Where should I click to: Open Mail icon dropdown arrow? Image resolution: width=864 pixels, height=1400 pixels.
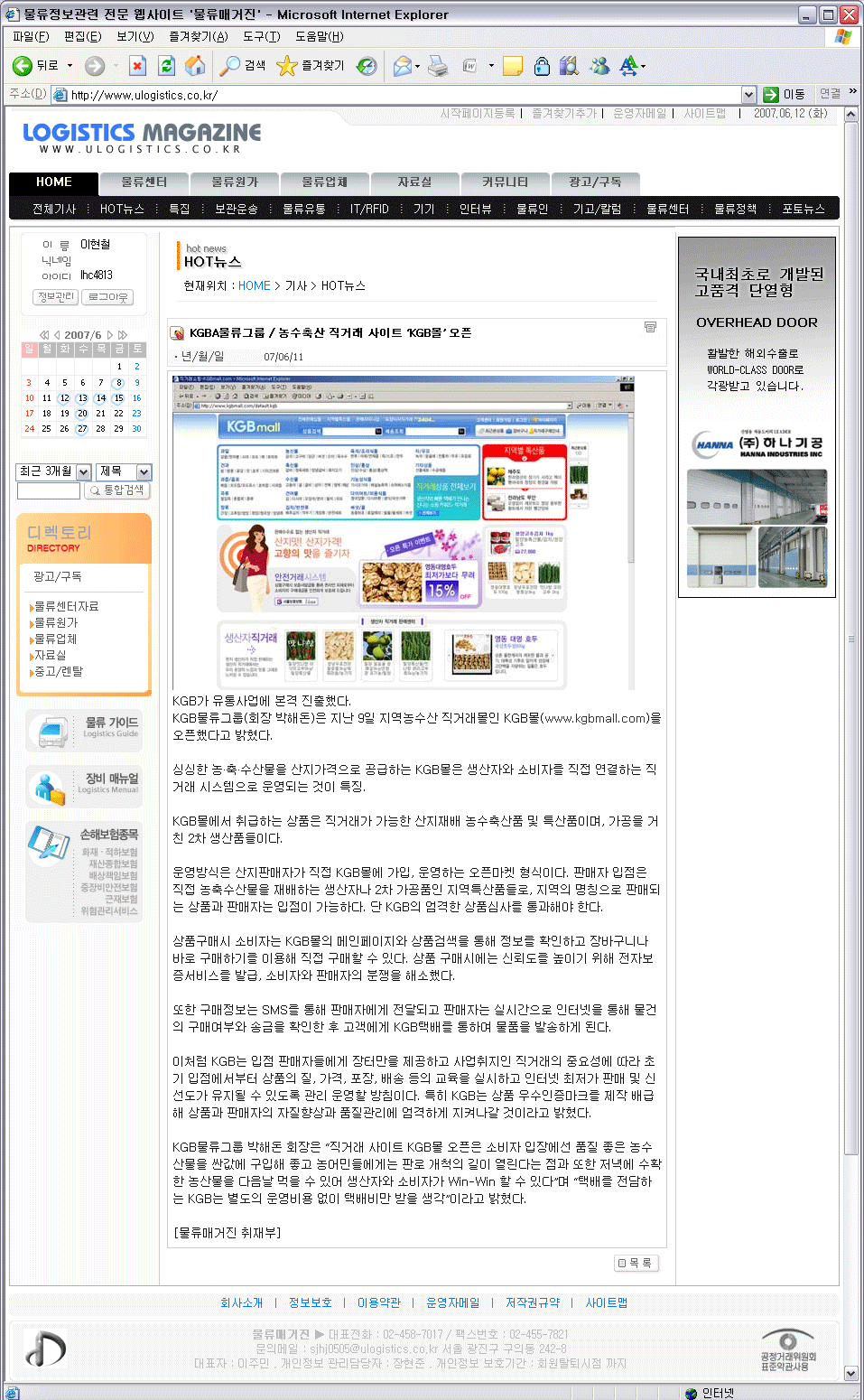pyautogui.click(x=417, y=66)
